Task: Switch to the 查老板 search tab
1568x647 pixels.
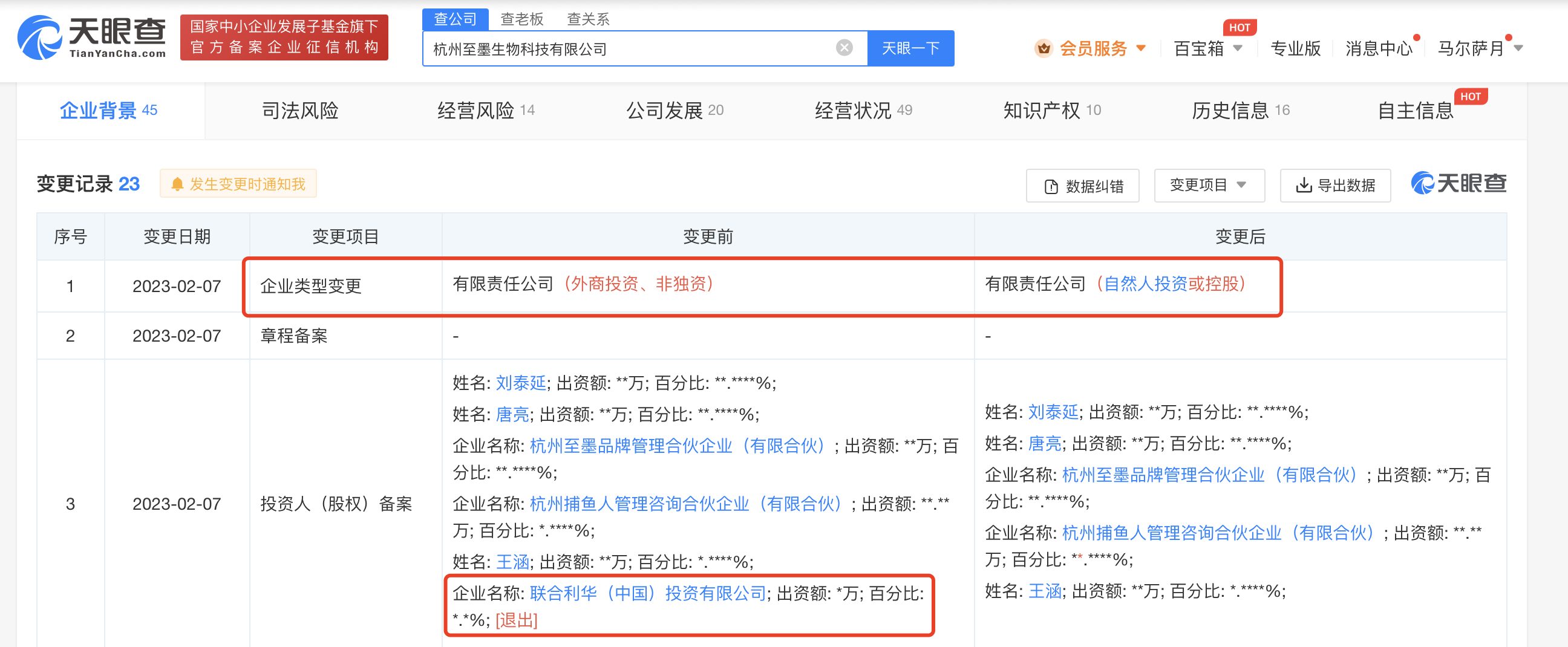Action: click(521, 19)
